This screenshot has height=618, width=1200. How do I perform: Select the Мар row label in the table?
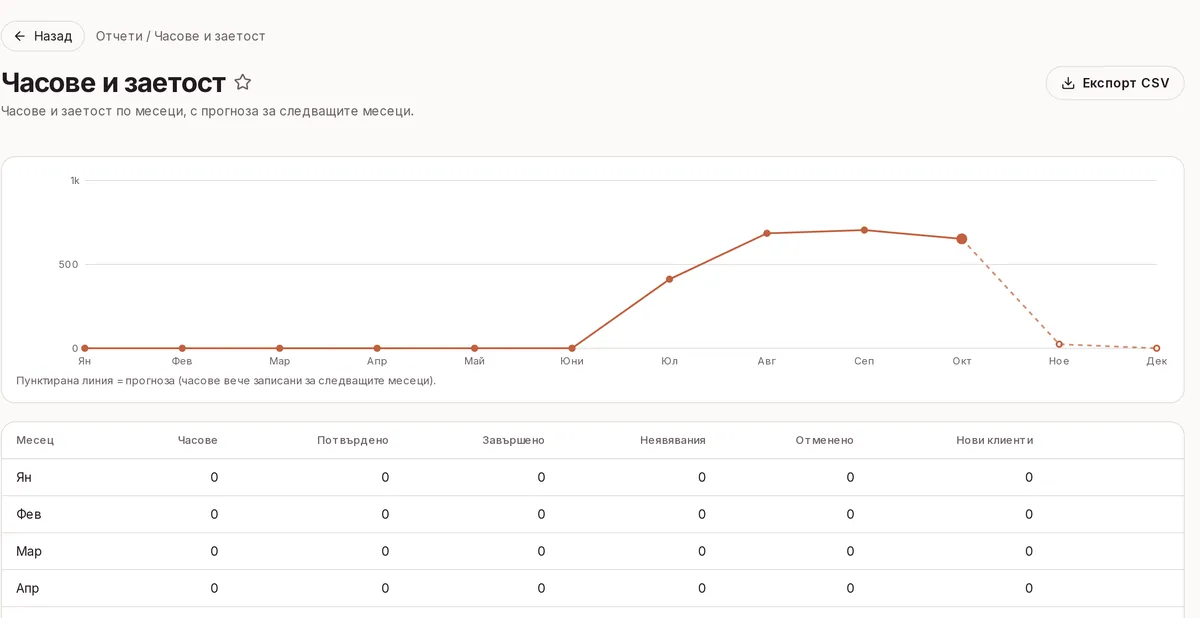[29, 551]
